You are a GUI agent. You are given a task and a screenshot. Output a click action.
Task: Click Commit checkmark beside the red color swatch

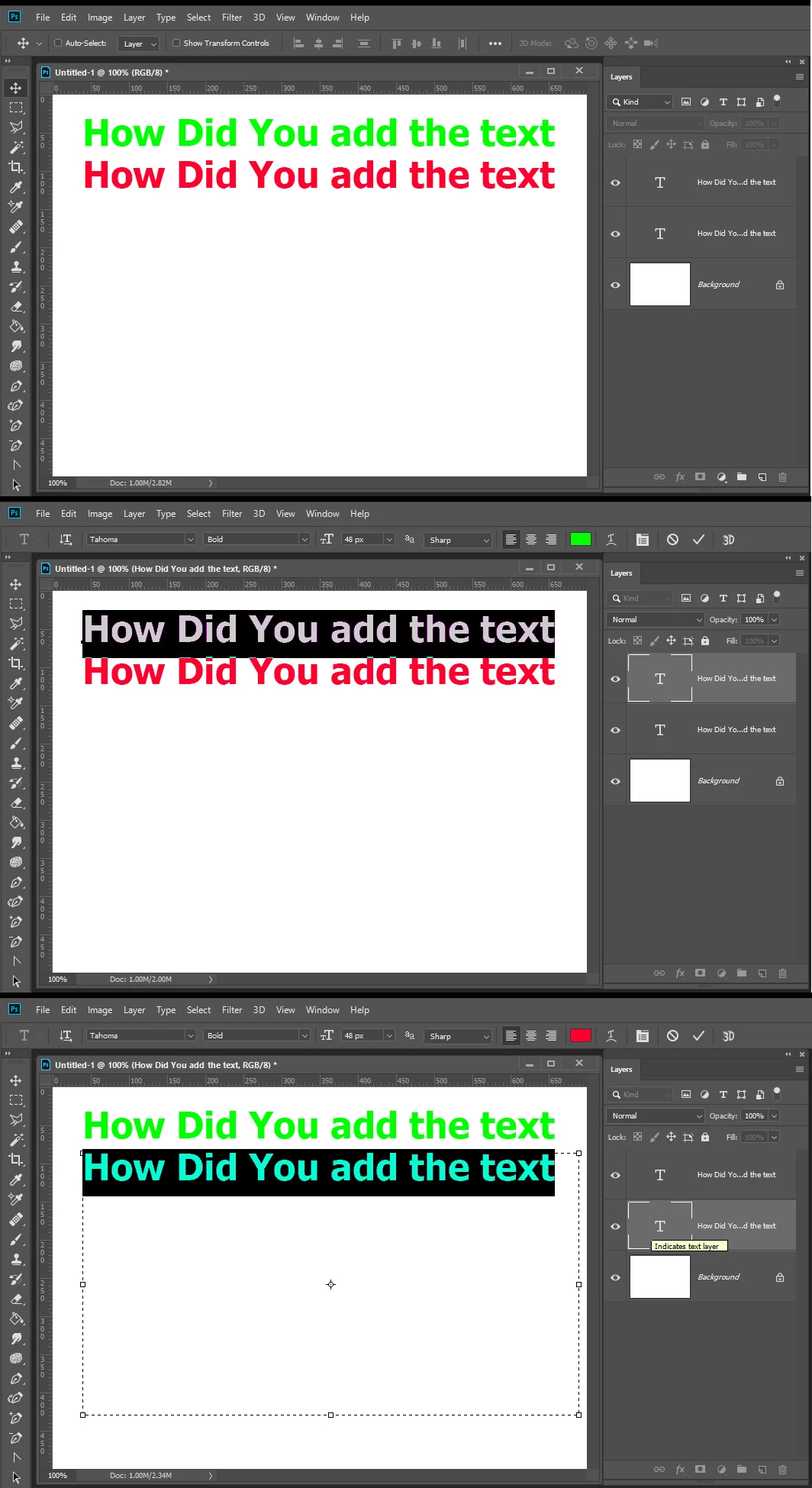pos(698,1036)
